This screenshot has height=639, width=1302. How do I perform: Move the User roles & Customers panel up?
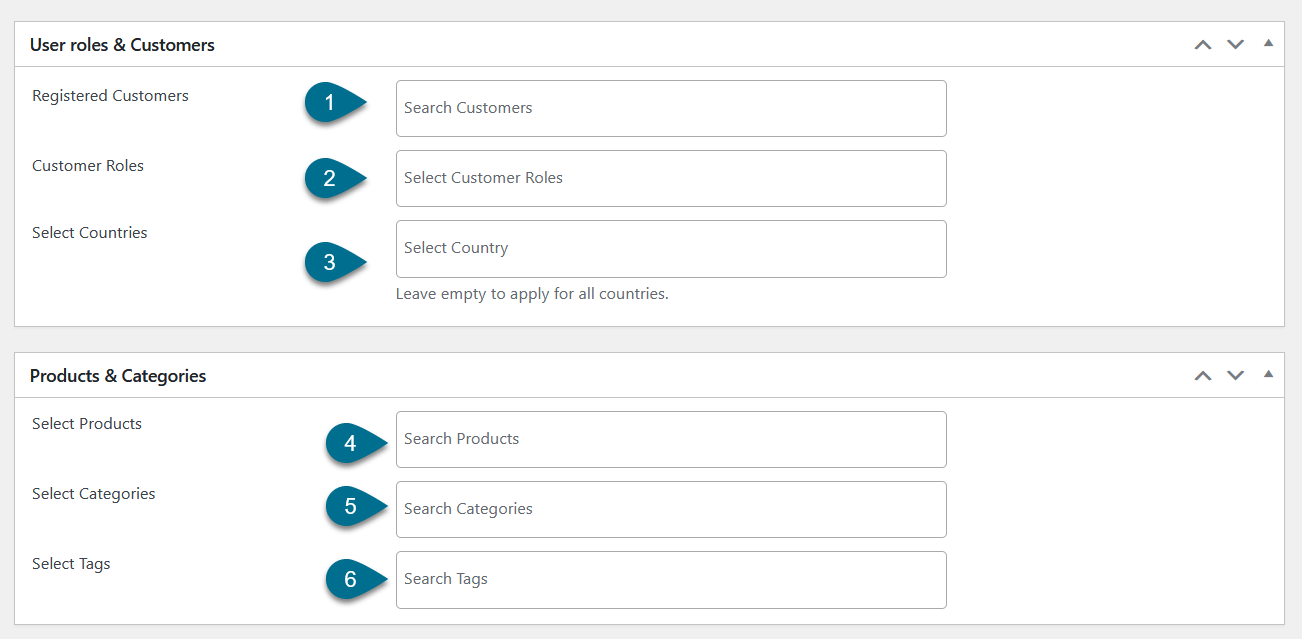click(x=1203, y=45)
